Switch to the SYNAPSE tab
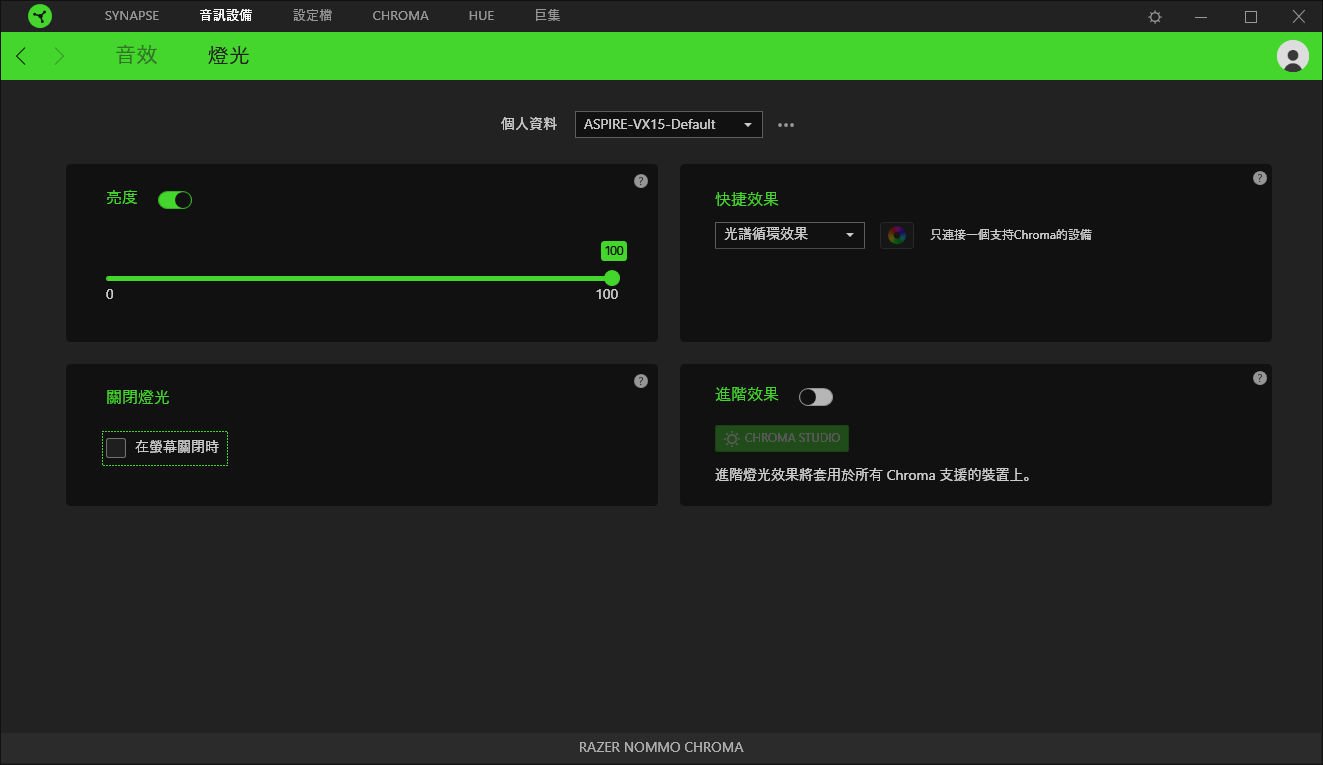 tap(132, 16)
